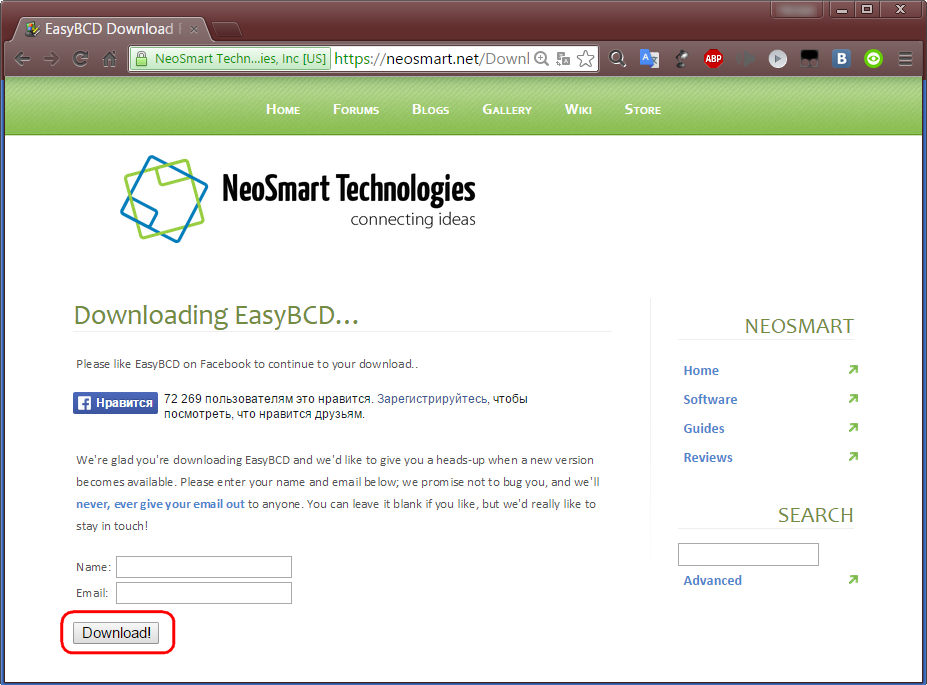Open the Google Translate extension icon

pos(649,59)
